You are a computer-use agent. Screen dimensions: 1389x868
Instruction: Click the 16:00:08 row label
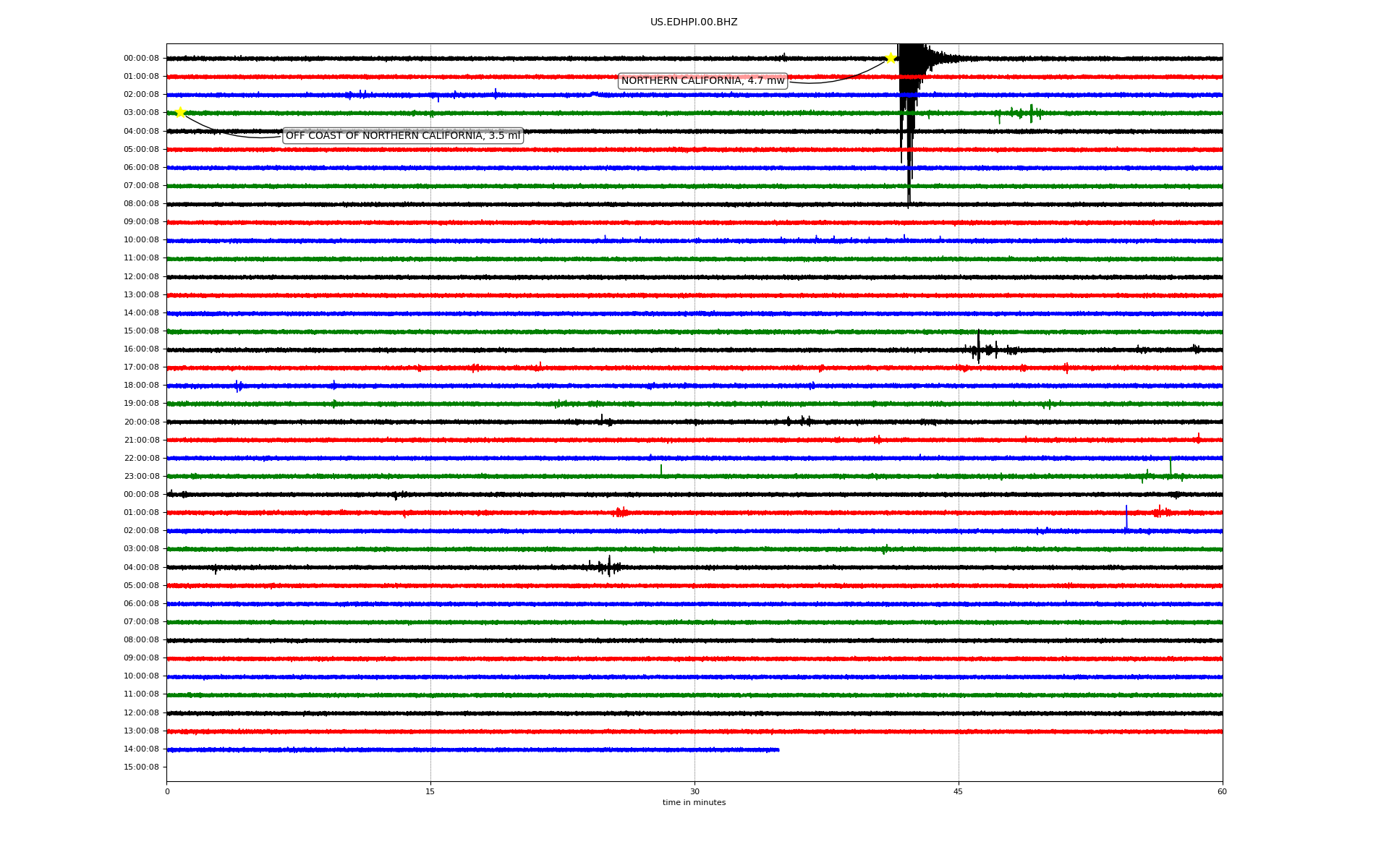(141, 349)
